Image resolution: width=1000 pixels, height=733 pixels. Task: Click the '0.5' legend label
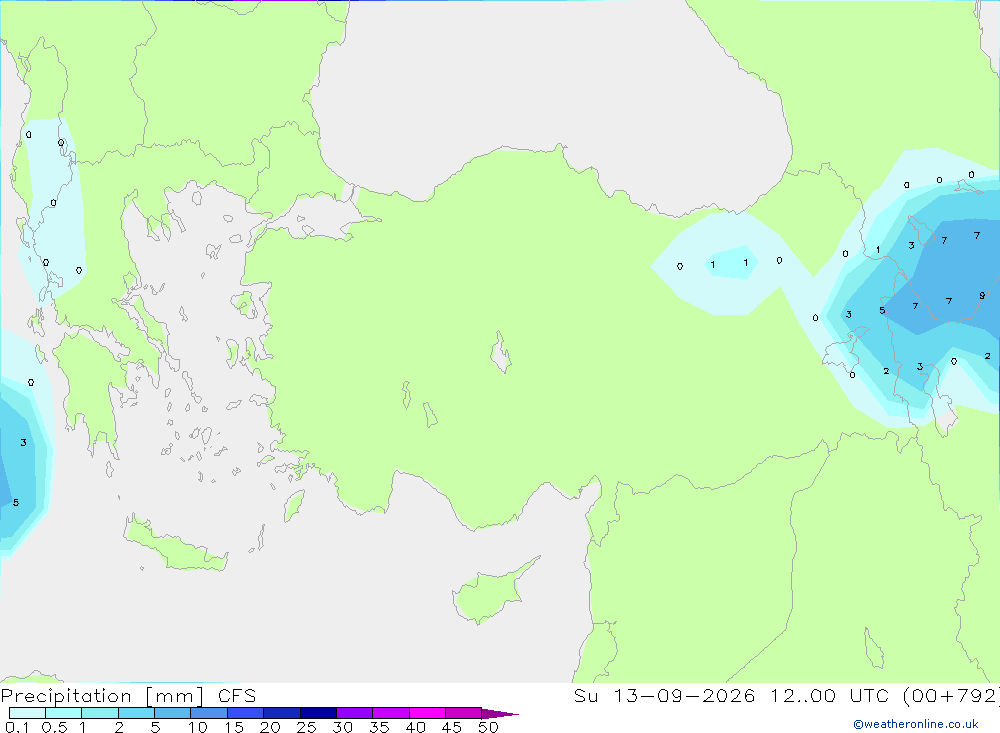point(54,727)
